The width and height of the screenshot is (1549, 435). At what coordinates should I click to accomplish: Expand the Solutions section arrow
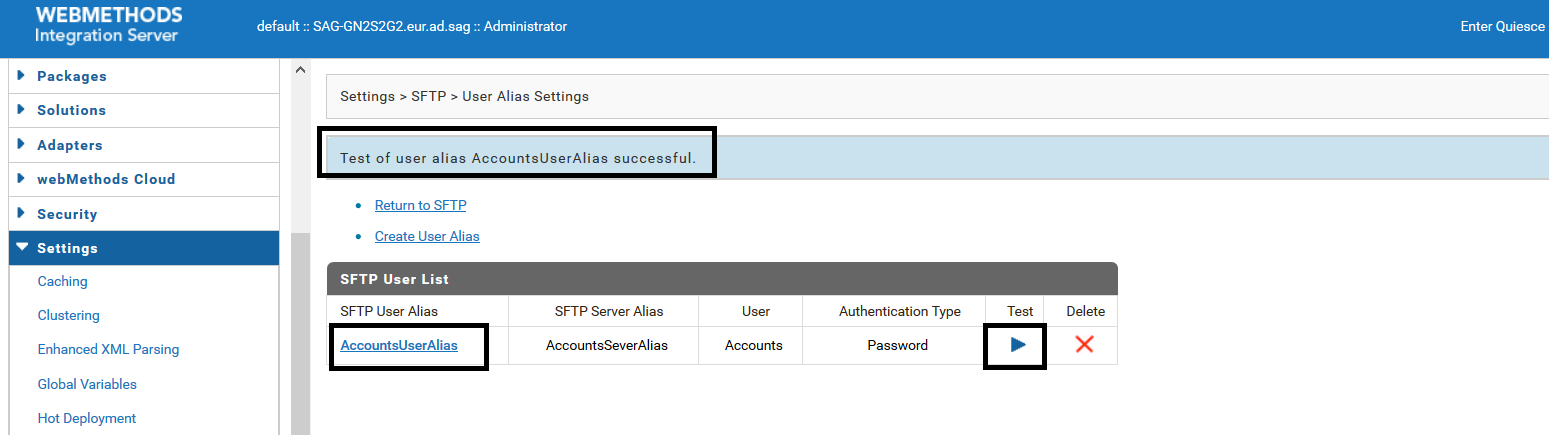click(22, 110)
